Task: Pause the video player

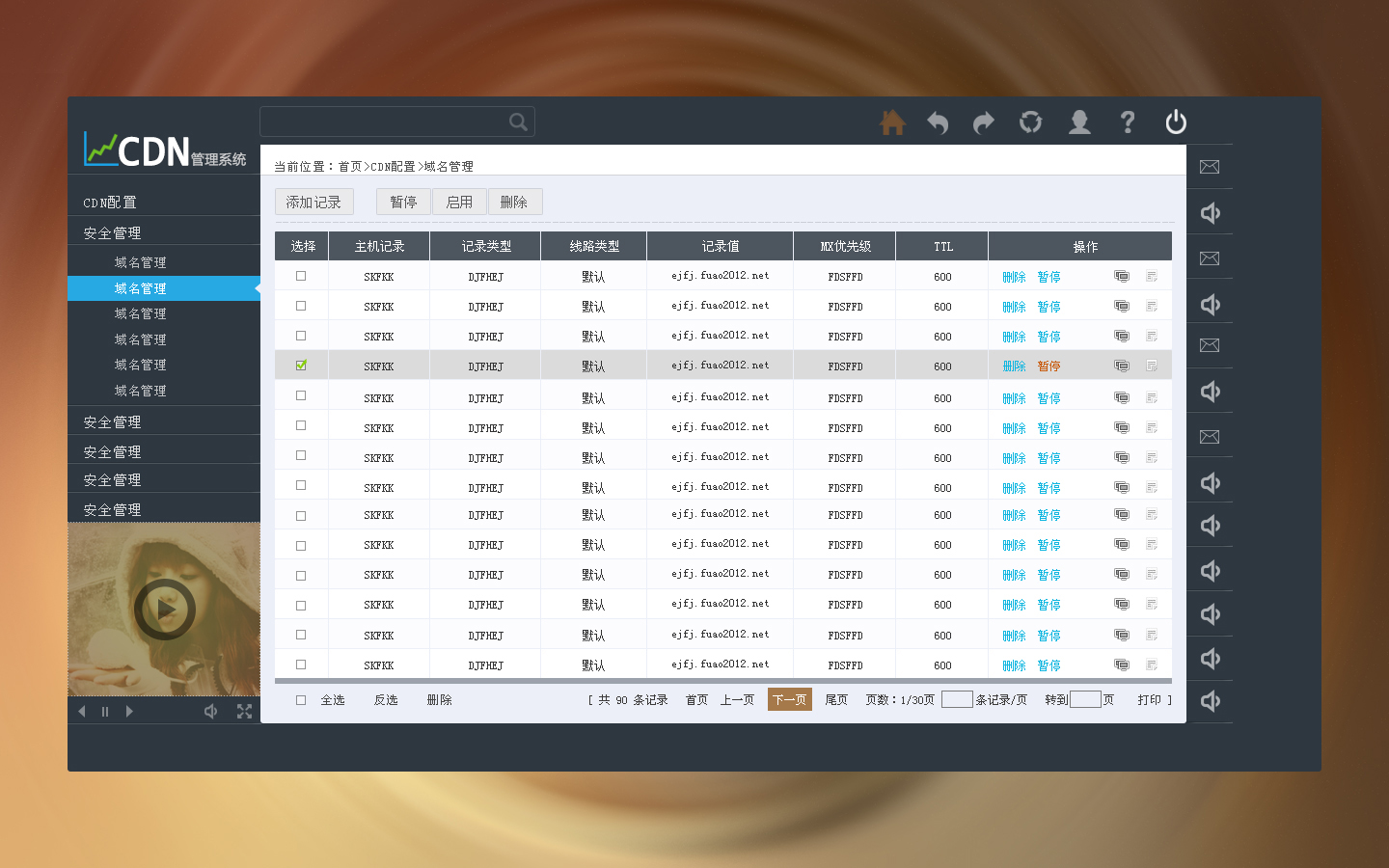Action: tap(105, 712)
